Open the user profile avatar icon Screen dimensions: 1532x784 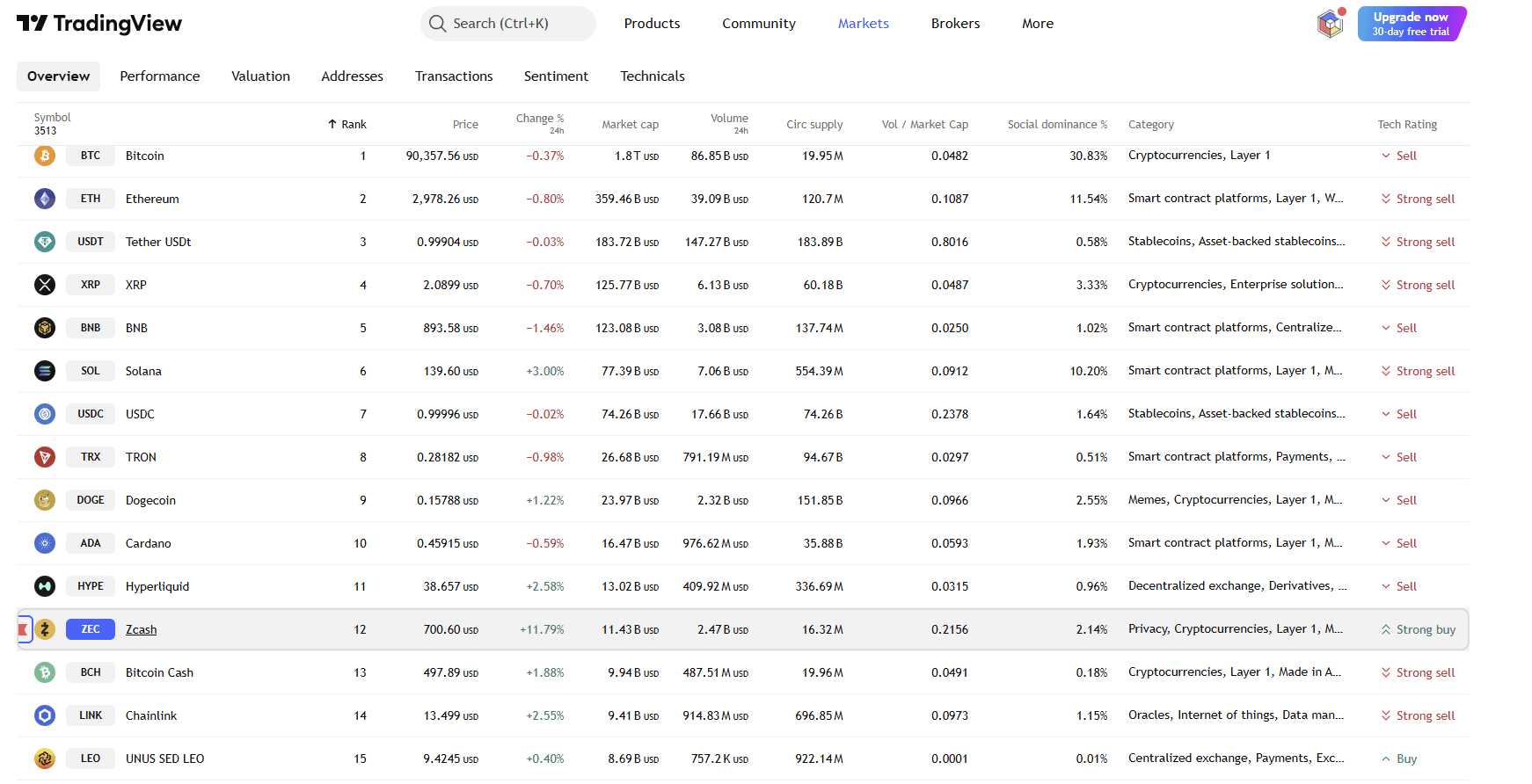(x=1330, y=24)
